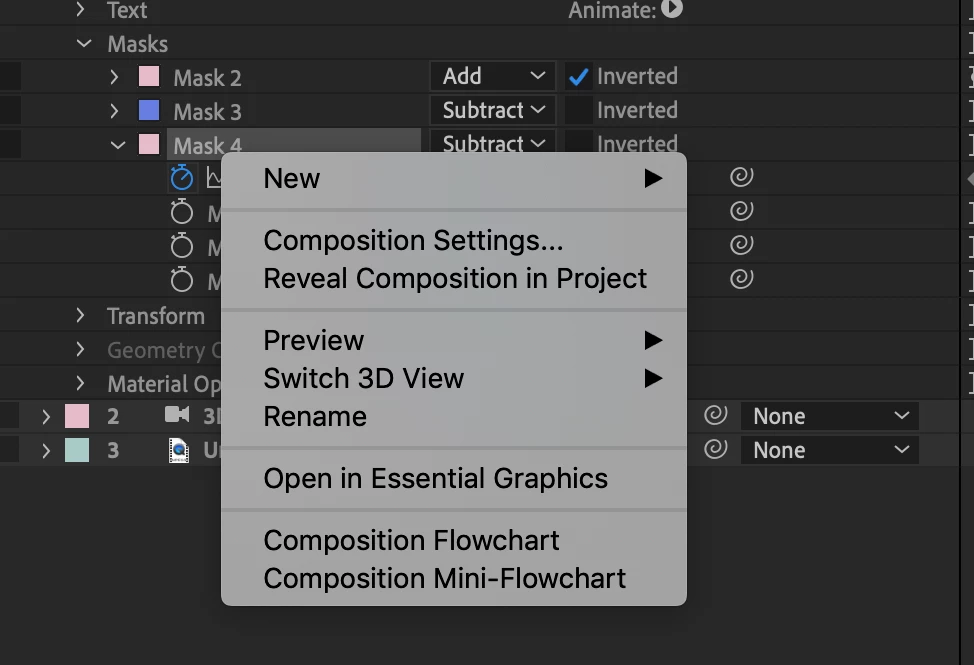The width and height of the screenshot is (974, 665).
Task: Enable the Inverted checkbox for Mask 4
Action: pos(578,143)
